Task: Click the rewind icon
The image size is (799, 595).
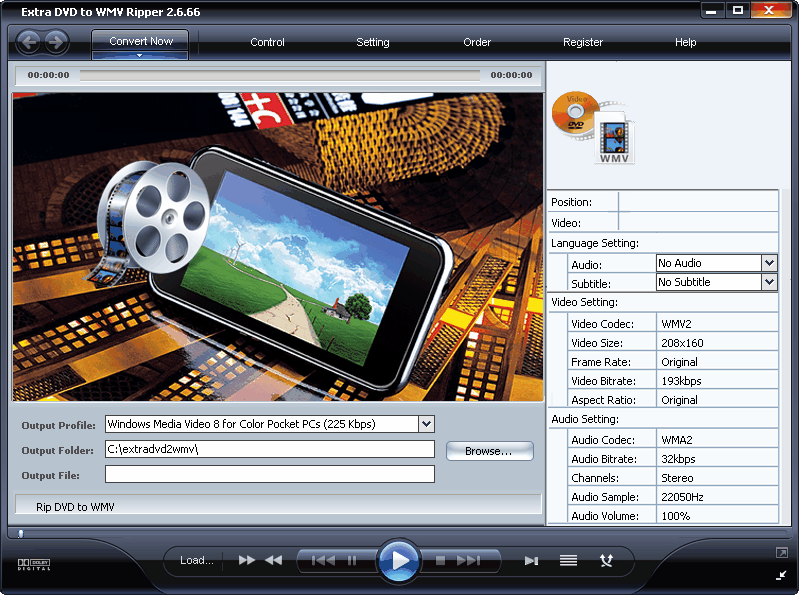Action: click(273, 561)
